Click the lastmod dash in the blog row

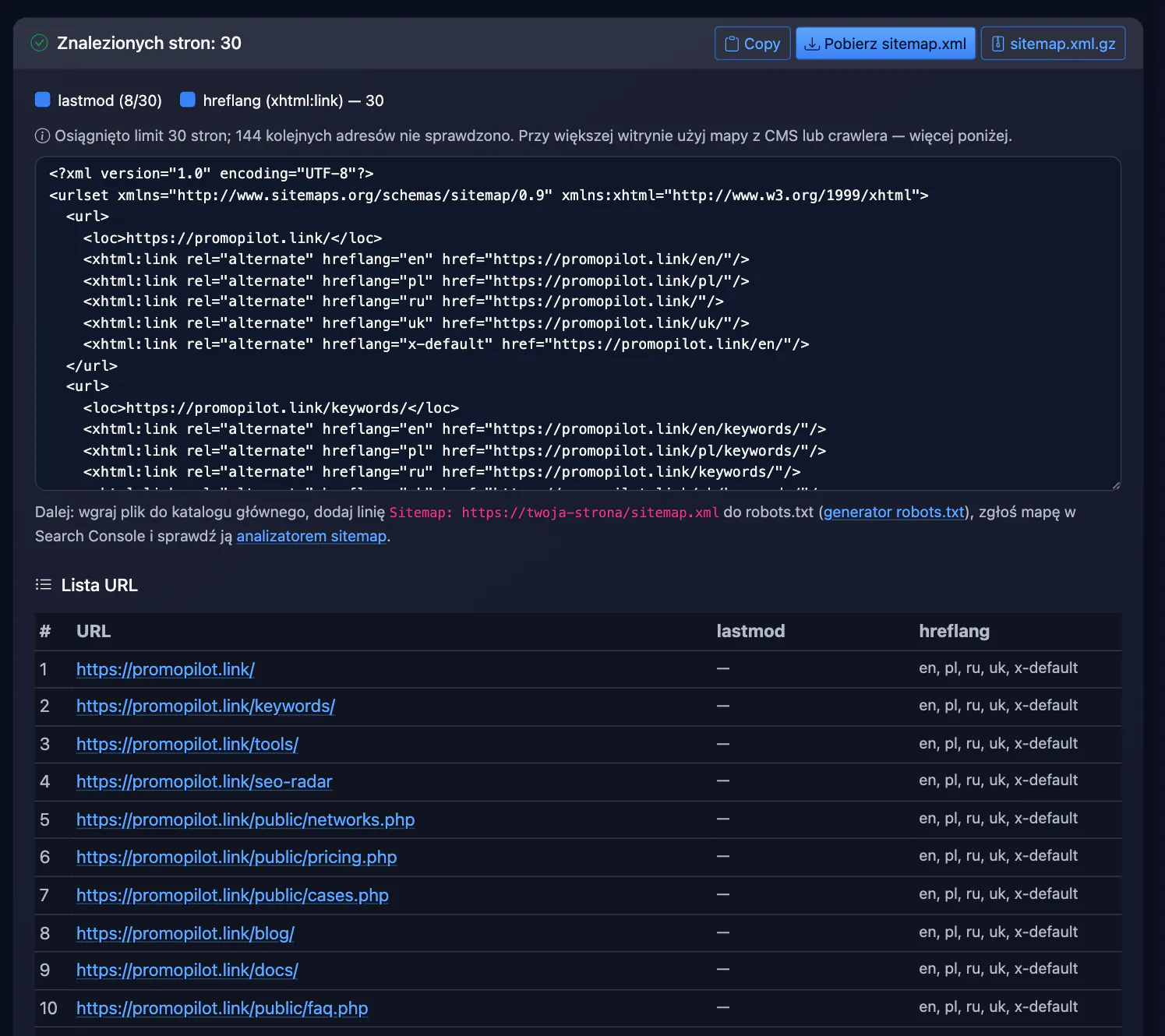pos(723,932)
